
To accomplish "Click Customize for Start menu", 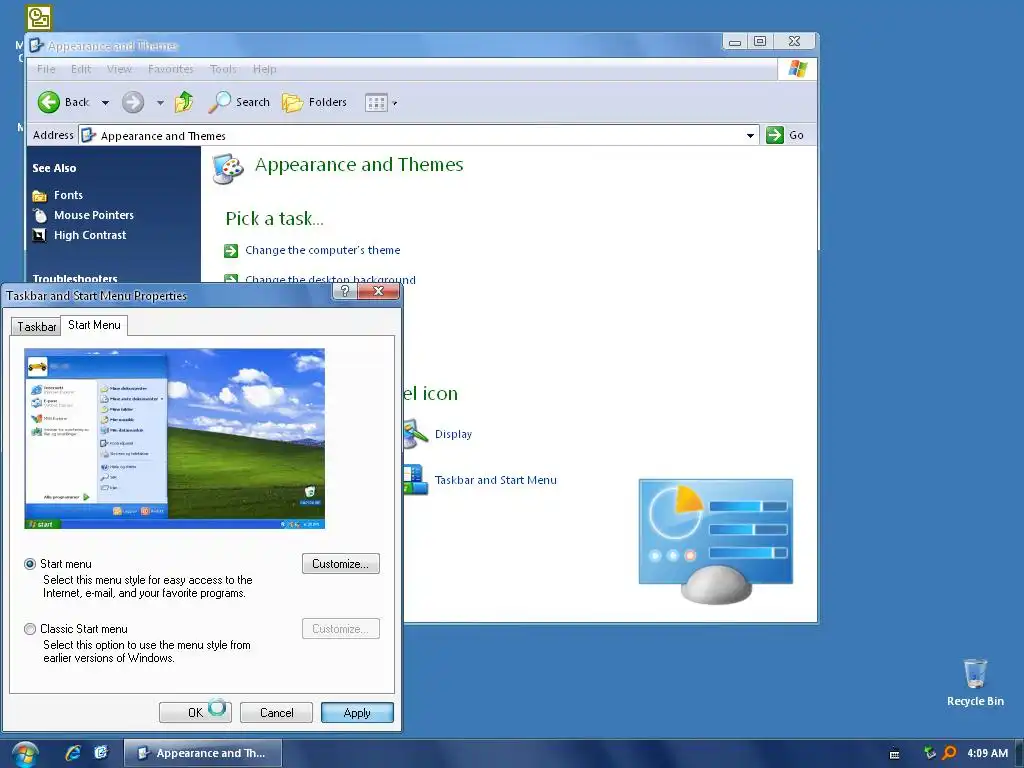I will click(340, 564).
